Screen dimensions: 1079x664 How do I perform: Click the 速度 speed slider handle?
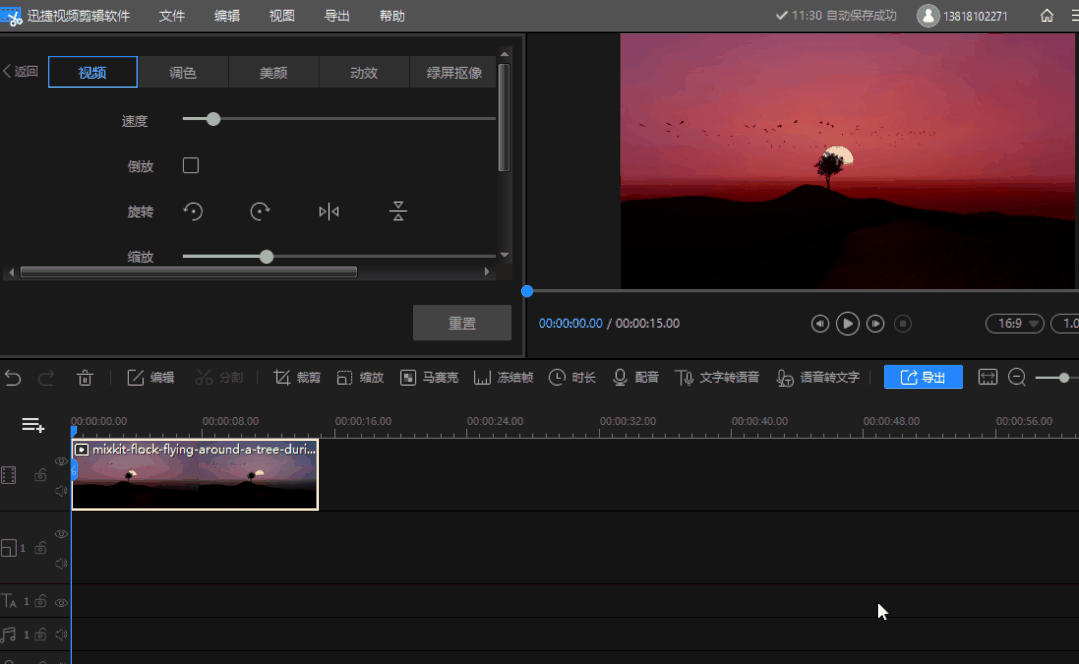[213, 119]
